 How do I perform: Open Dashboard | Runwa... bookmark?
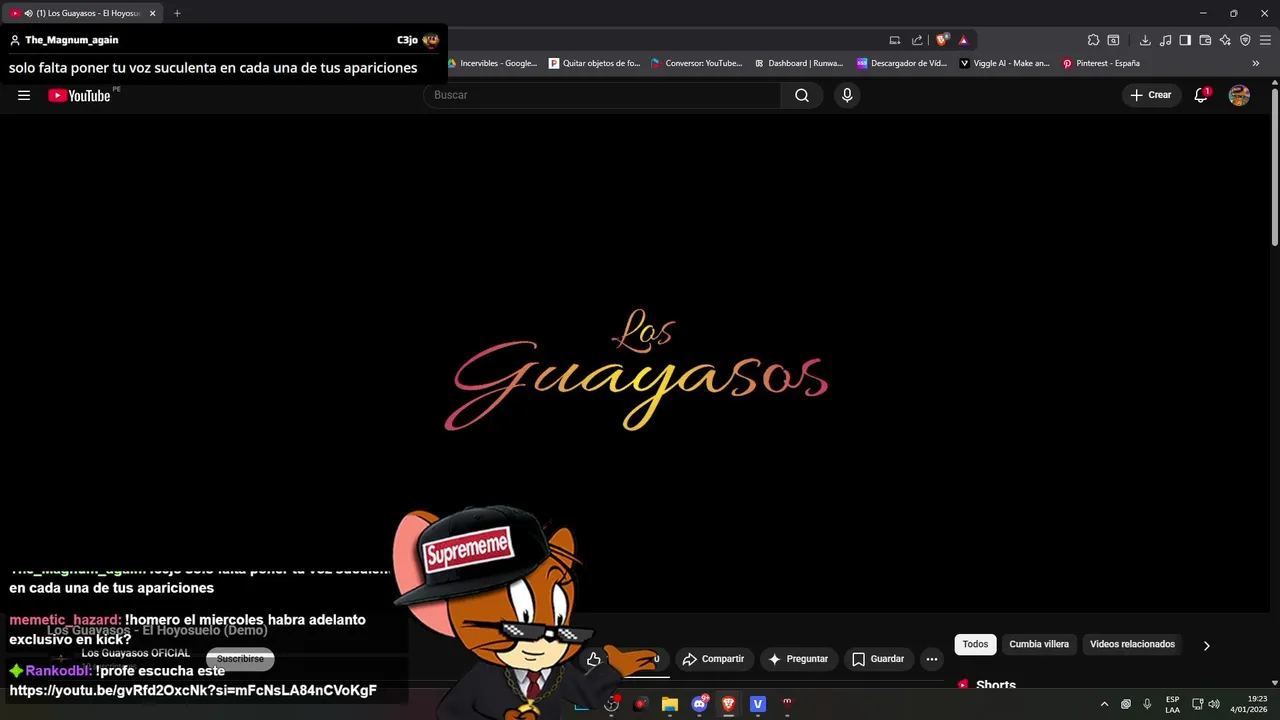point(799,63)
